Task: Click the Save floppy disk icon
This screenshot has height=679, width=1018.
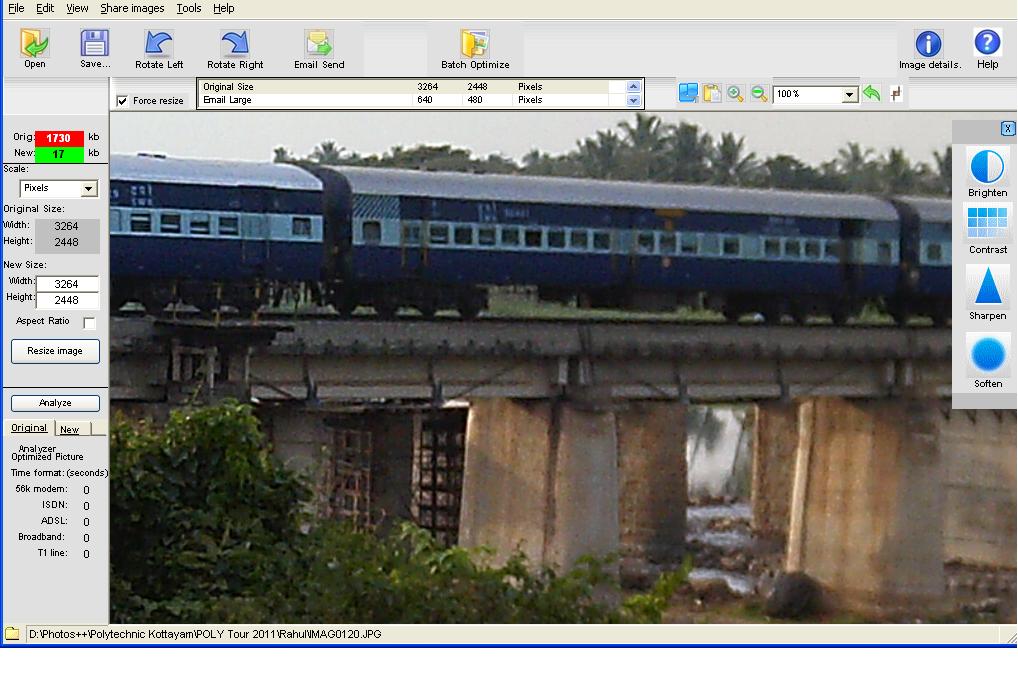Action: point(95,44)
